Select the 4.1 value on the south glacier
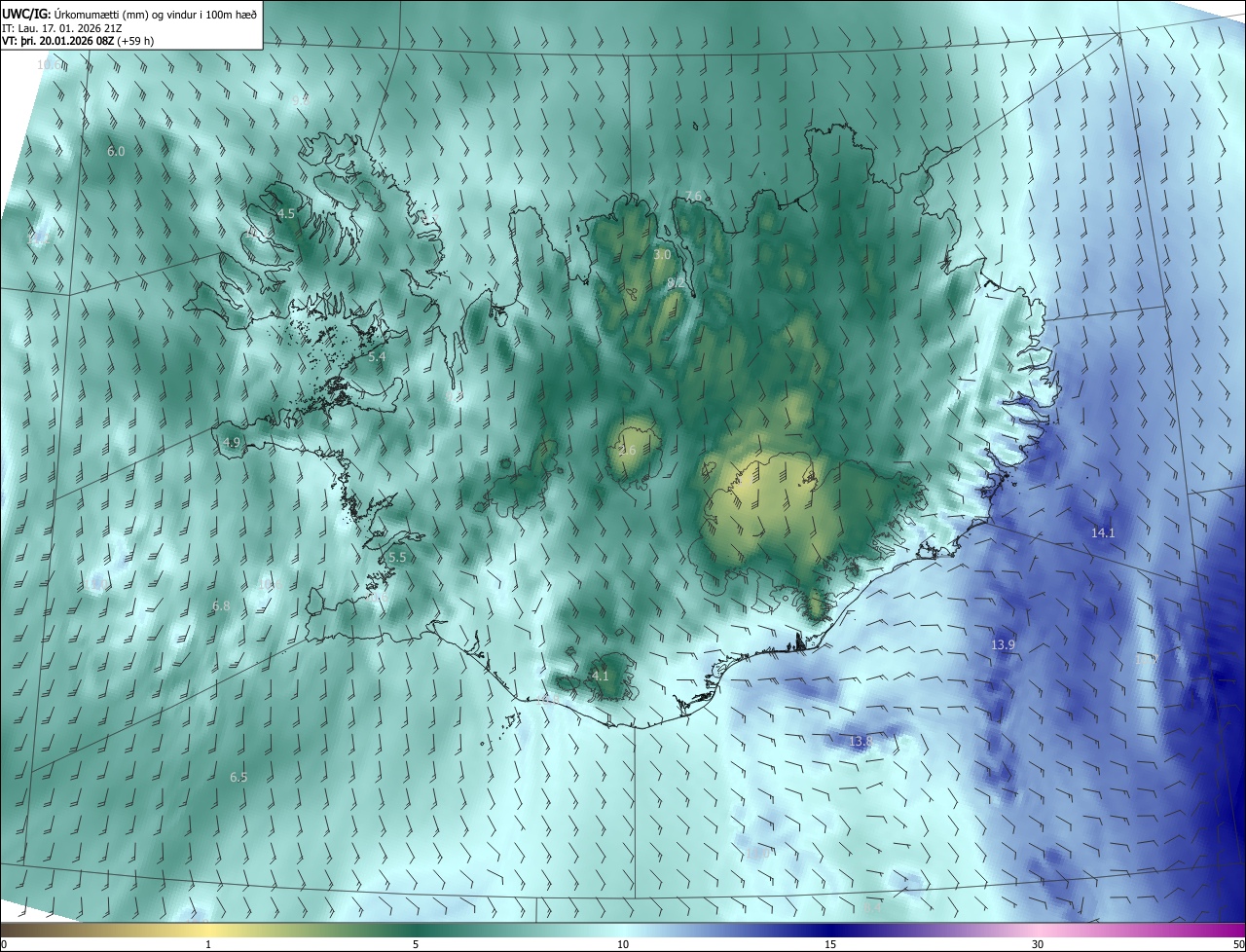The image size is (1246, 952). (x=600, y=676)
